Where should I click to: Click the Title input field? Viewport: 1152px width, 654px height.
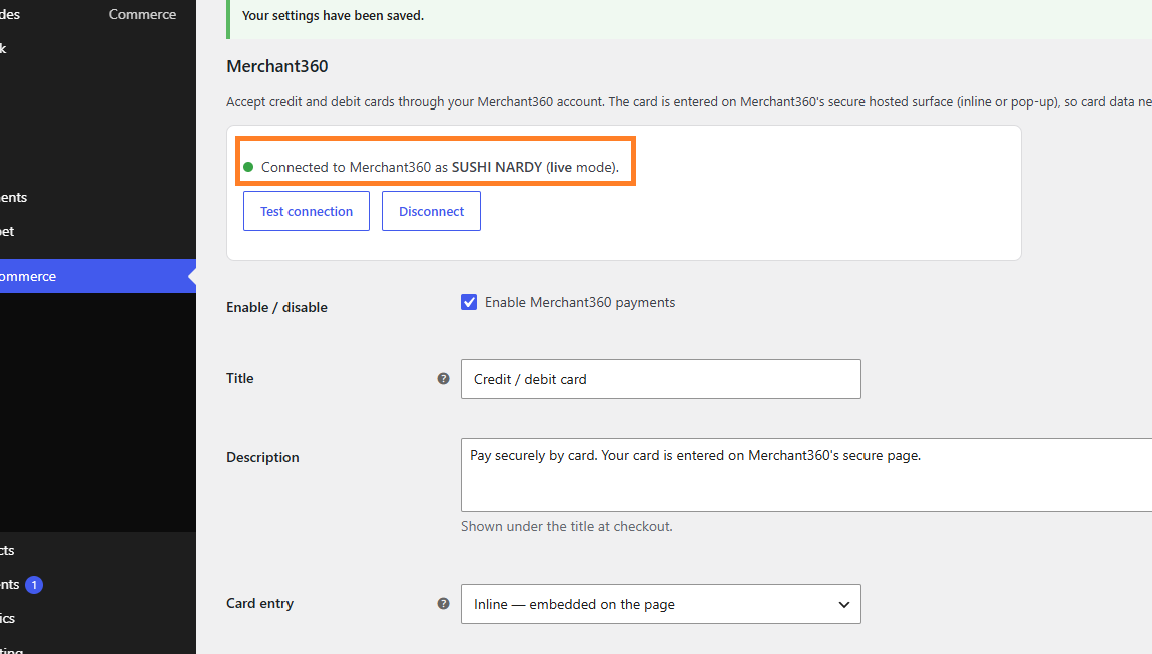(660, 379)
